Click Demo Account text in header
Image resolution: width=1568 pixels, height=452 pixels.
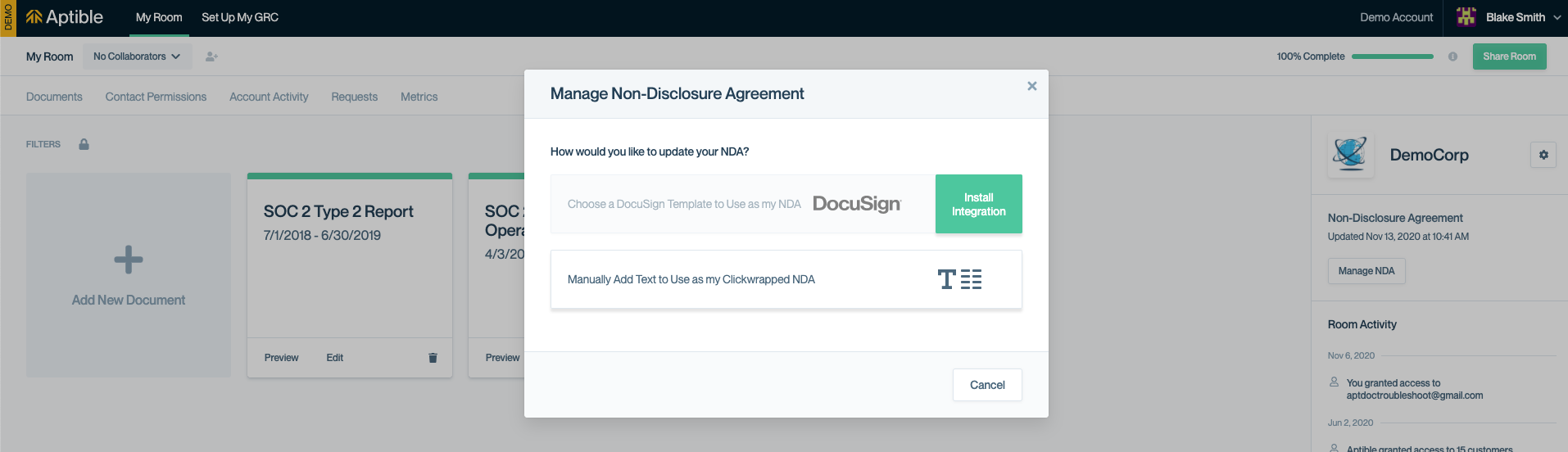click(1396, 17)
